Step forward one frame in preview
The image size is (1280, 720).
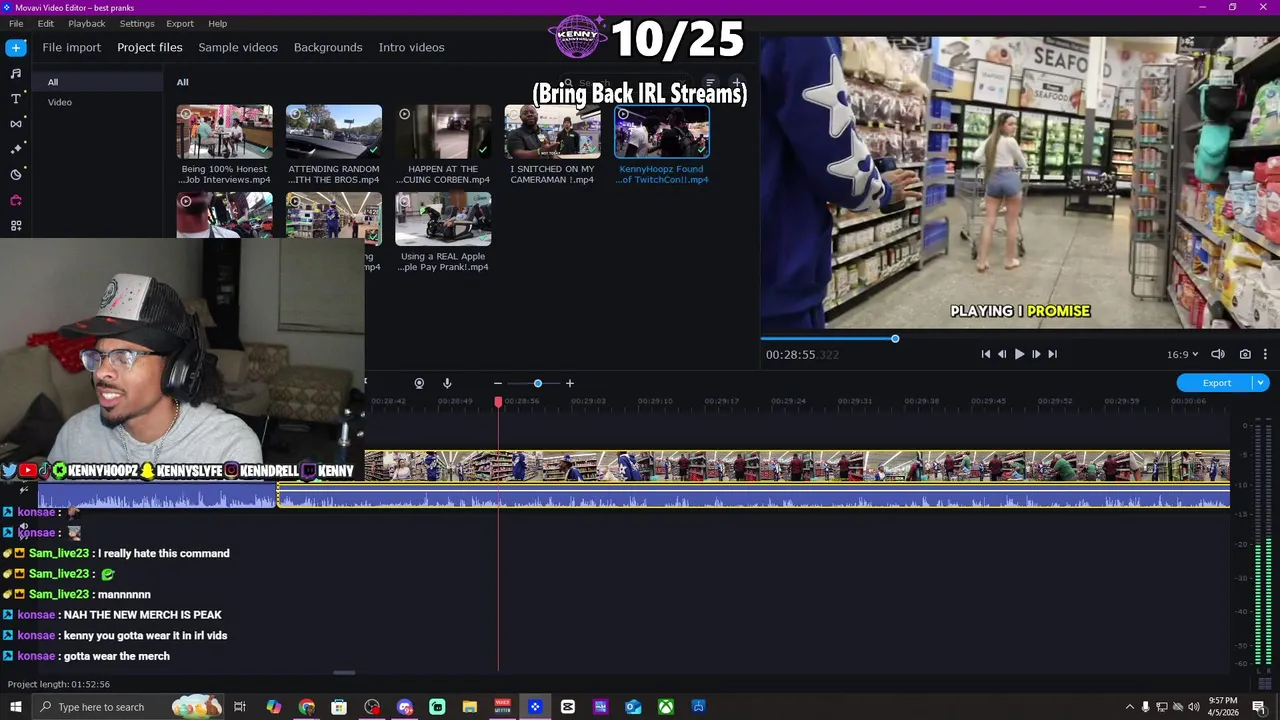click(1036, 354)
